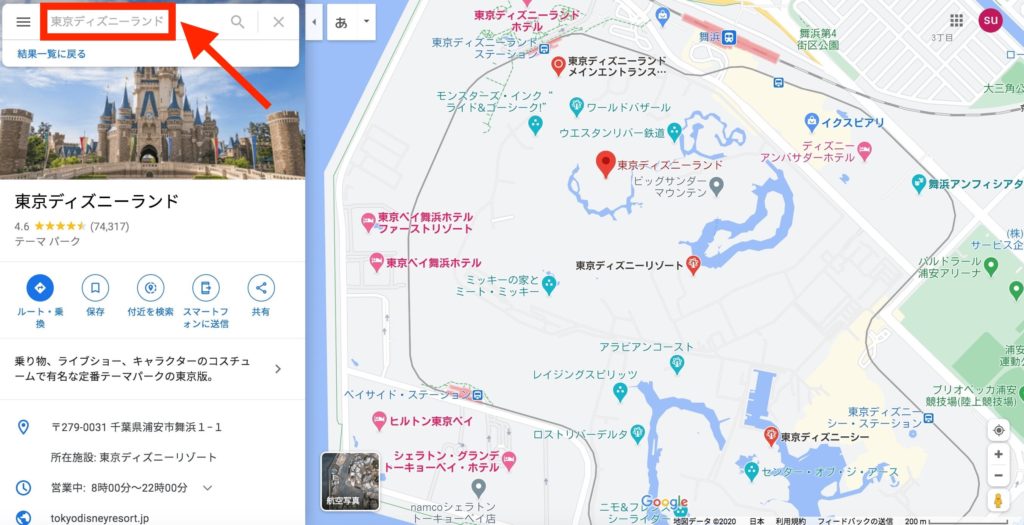Viewport: 1024px width, 525px height.
Task: Click the ワールドバザール marker
Action: [x=576, y=106]
